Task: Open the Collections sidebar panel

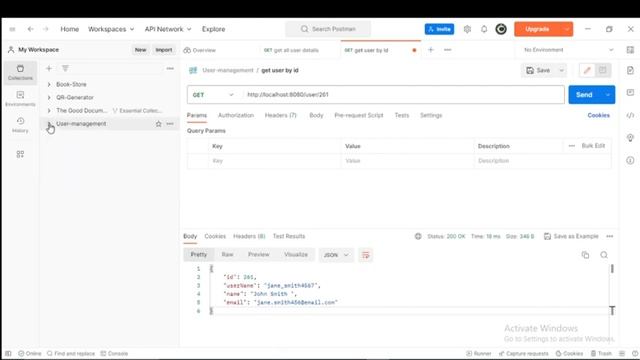Action: coord(20,72)
